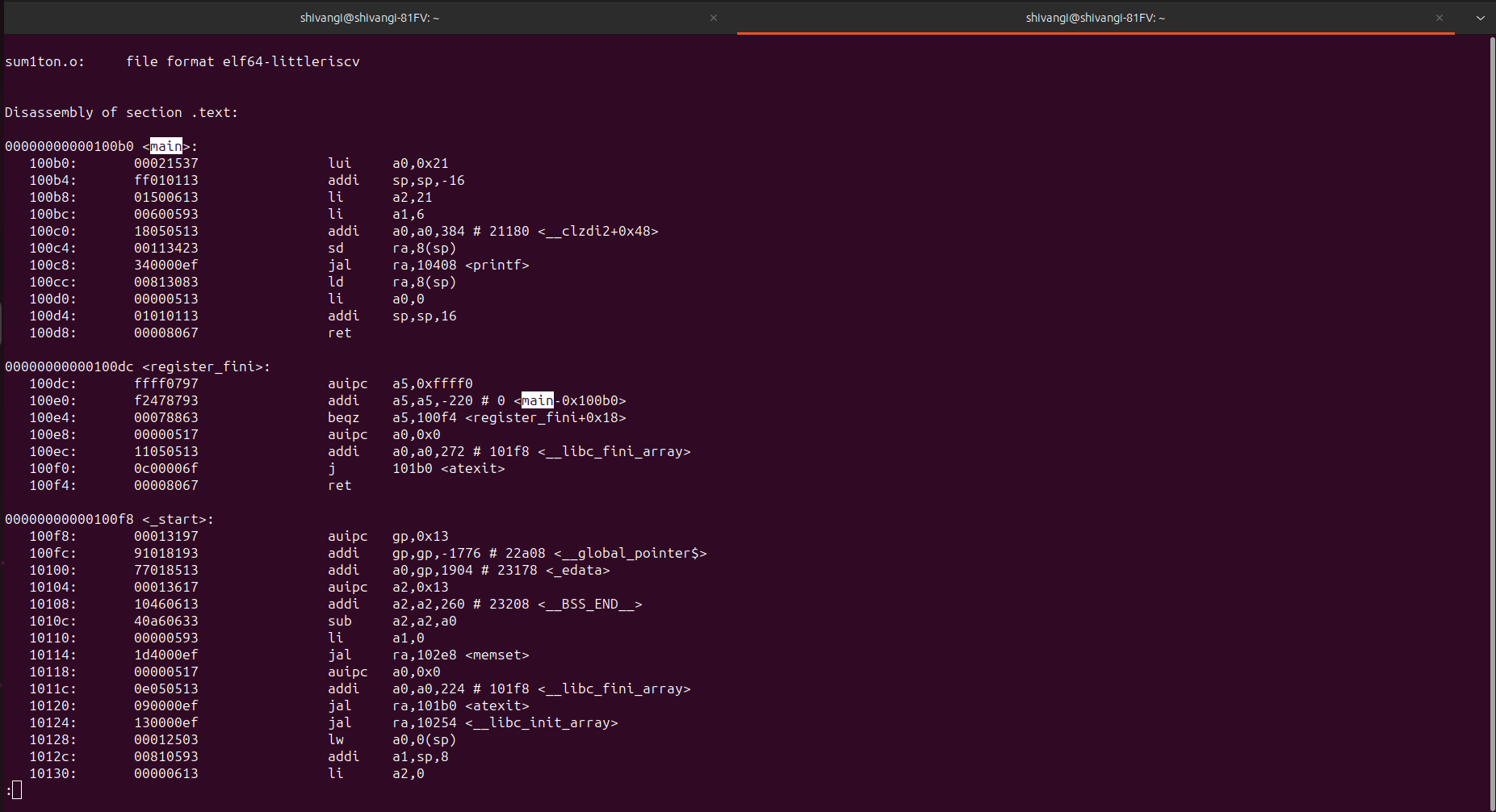Click the sum1ton.o filename text
Image resolution: width=1496 pixels, height=812 pixels.
pos(44,61)
